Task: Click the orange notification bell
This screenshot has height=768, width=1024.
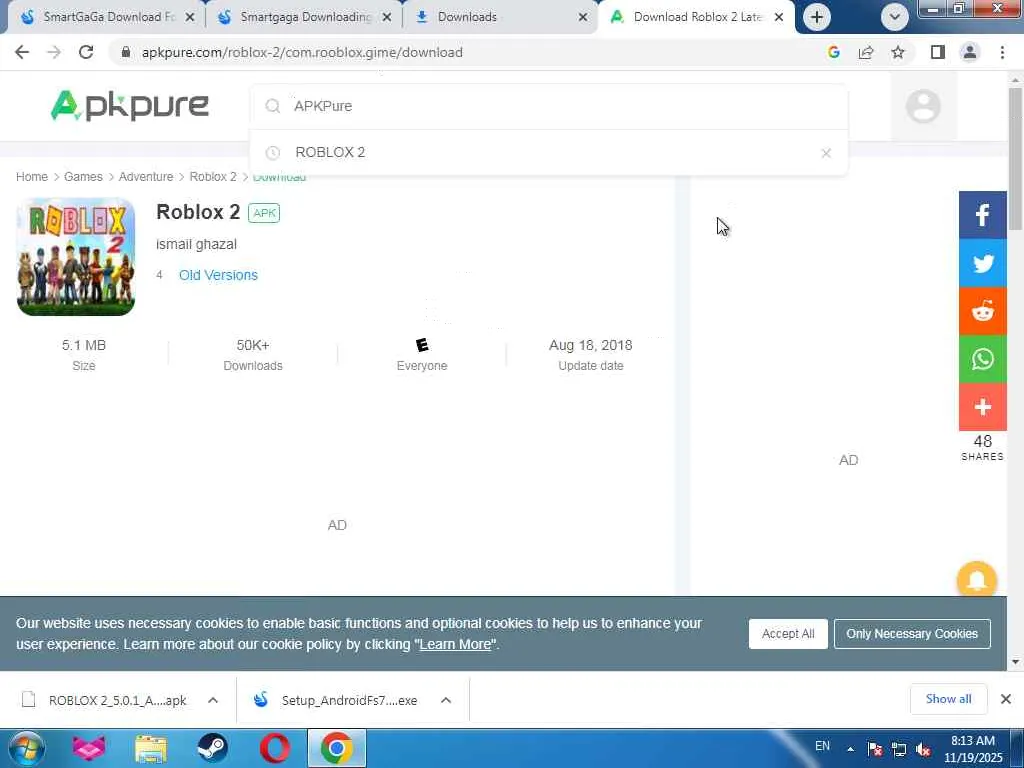Action: 976,579
